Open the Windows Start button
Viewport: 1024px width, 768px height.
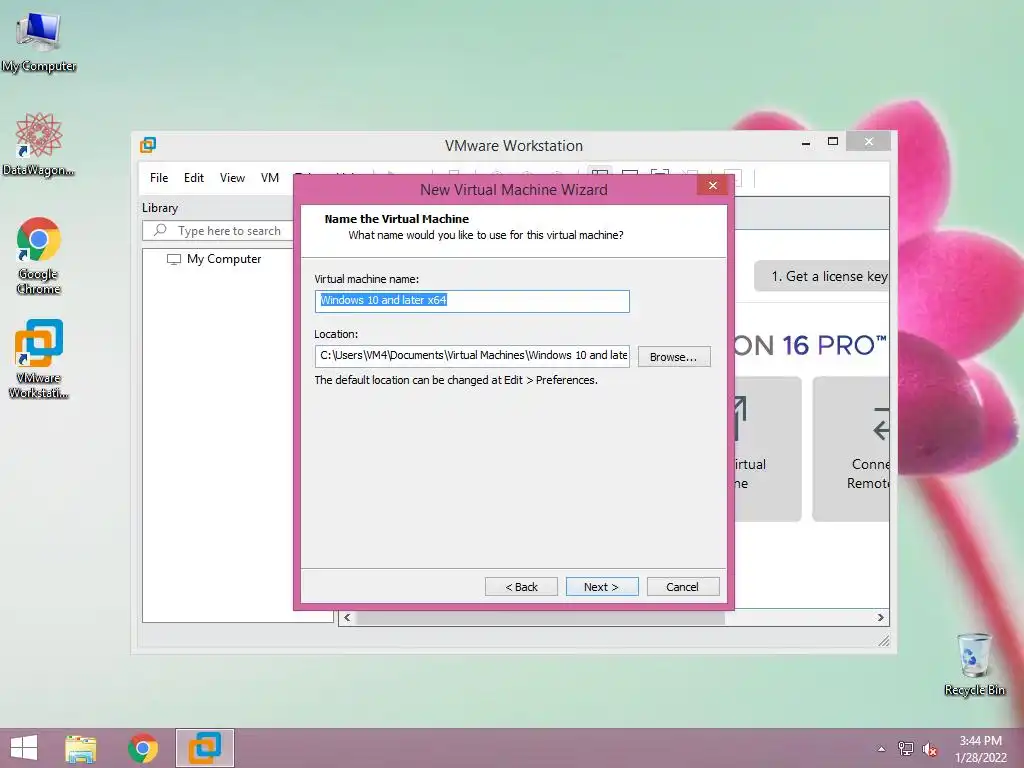[24, 748]
